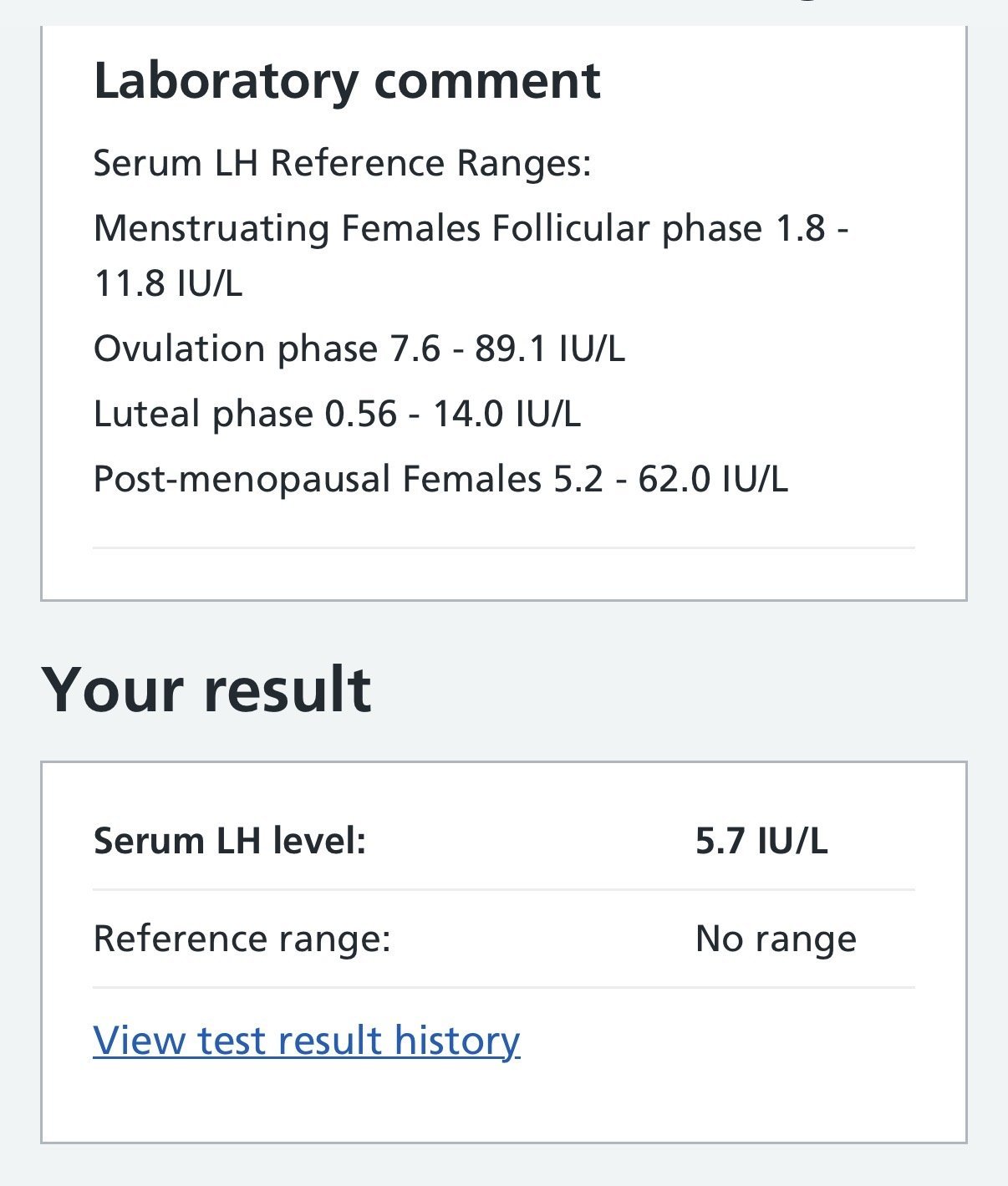The width and height of the screenshot is (1008, 1186).
Task: Click the Reference range label
Action: [242, 939]
